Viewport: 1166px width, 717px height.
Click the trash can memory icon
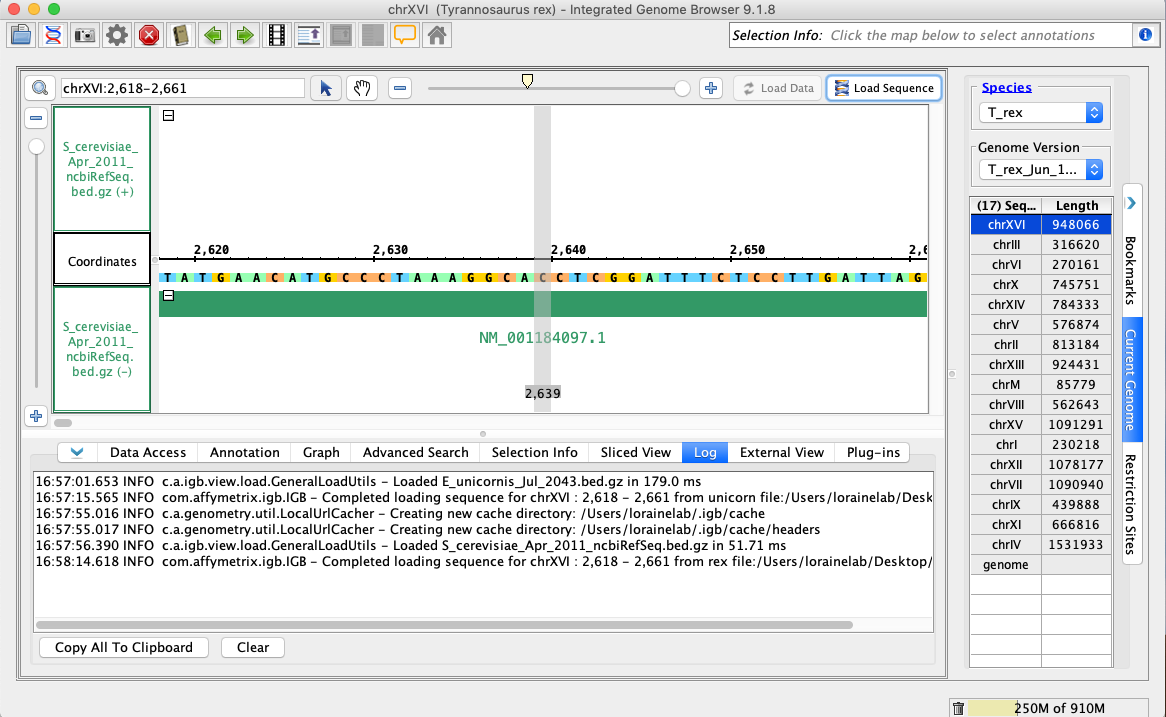(x=959, y=708)
